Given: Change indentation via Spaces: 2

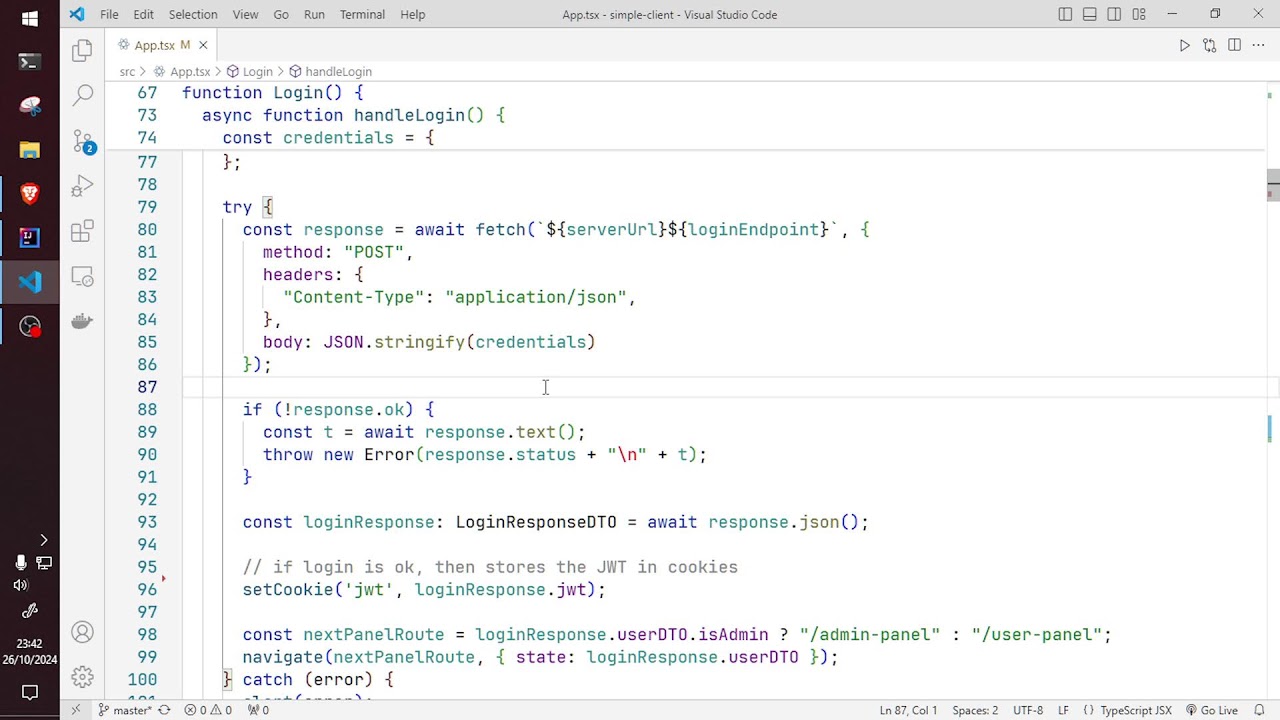Looking at the screenshot, I should point(975,710).
